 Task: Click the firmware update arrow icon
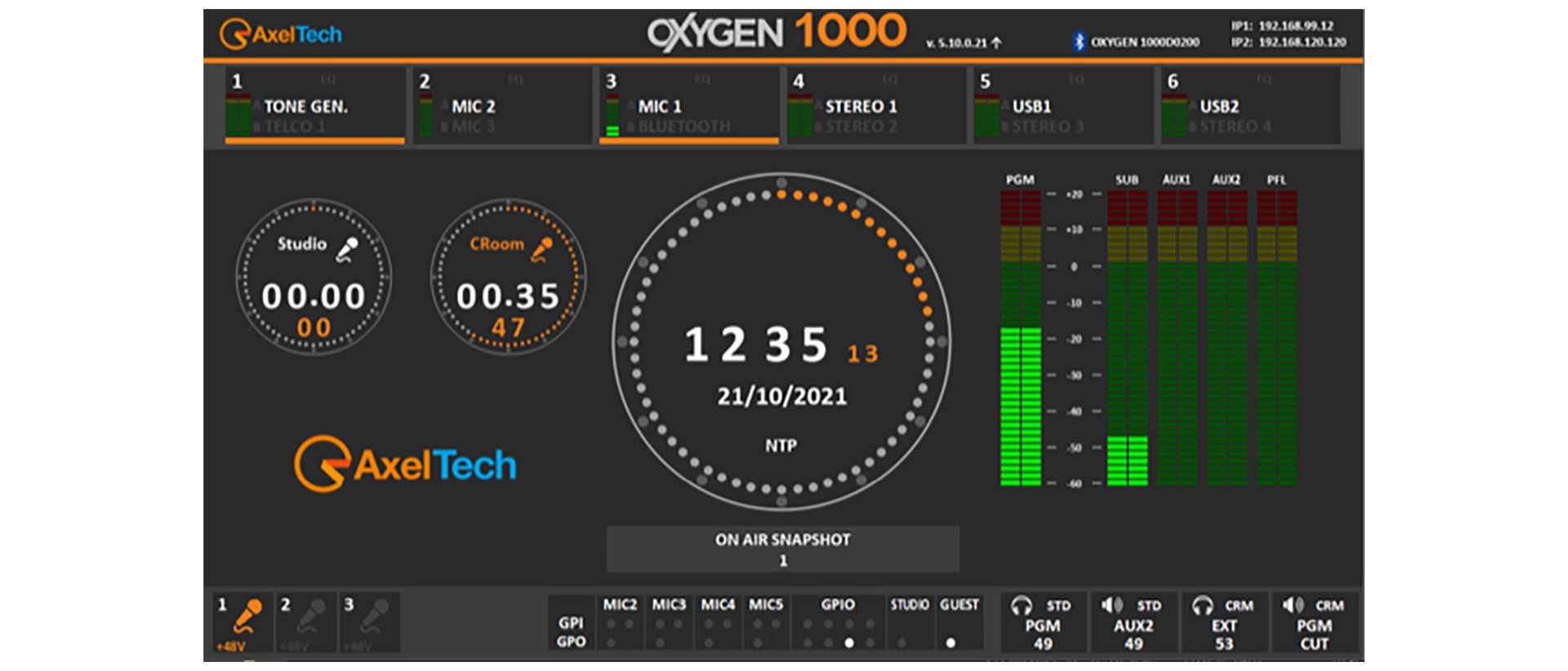[x=996, y=42]
